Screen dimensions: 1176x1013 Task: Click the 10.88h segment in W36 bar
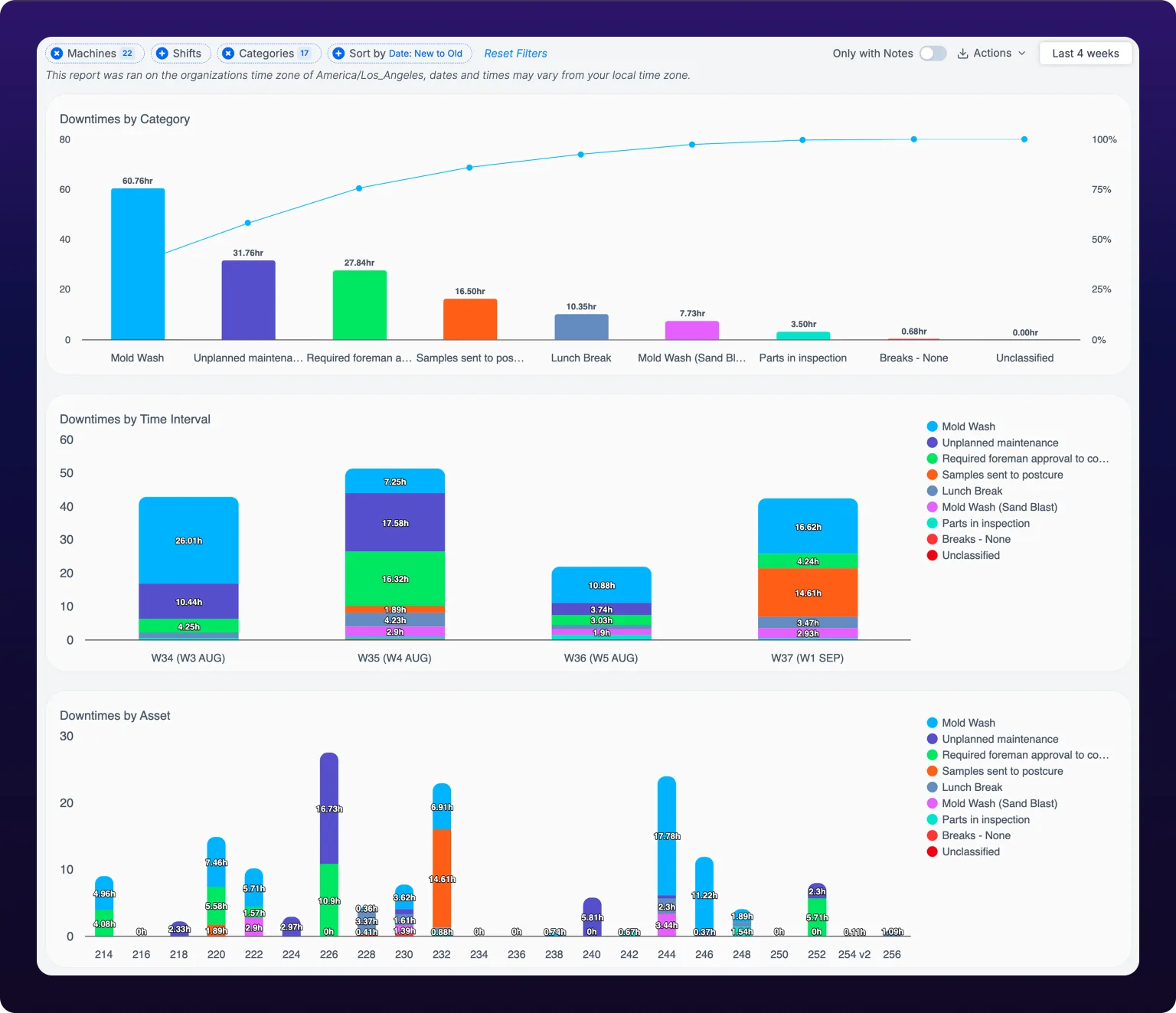coord(602,585)
